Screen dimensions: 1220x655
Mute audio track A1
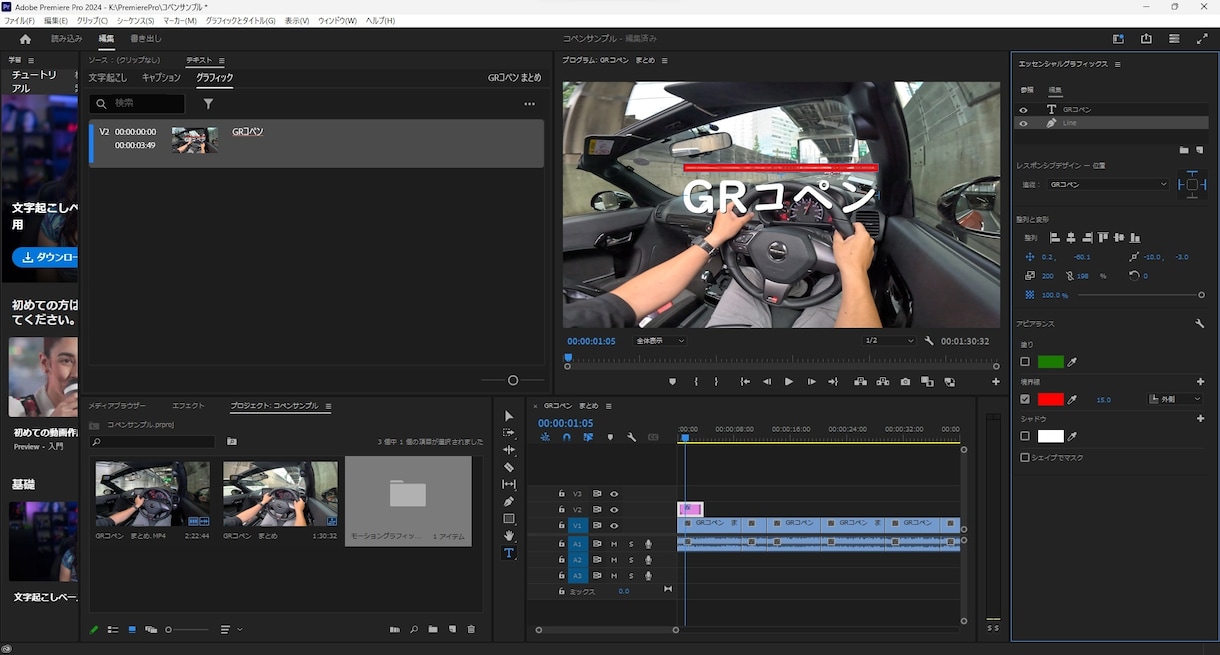[613, 543]
